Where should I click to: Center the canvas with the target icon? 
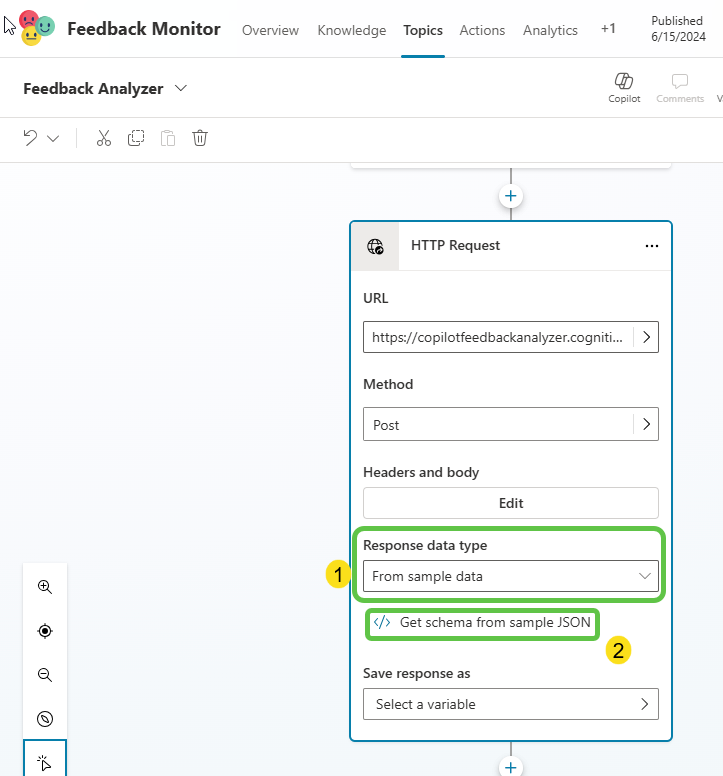click(x=45, y=631)
